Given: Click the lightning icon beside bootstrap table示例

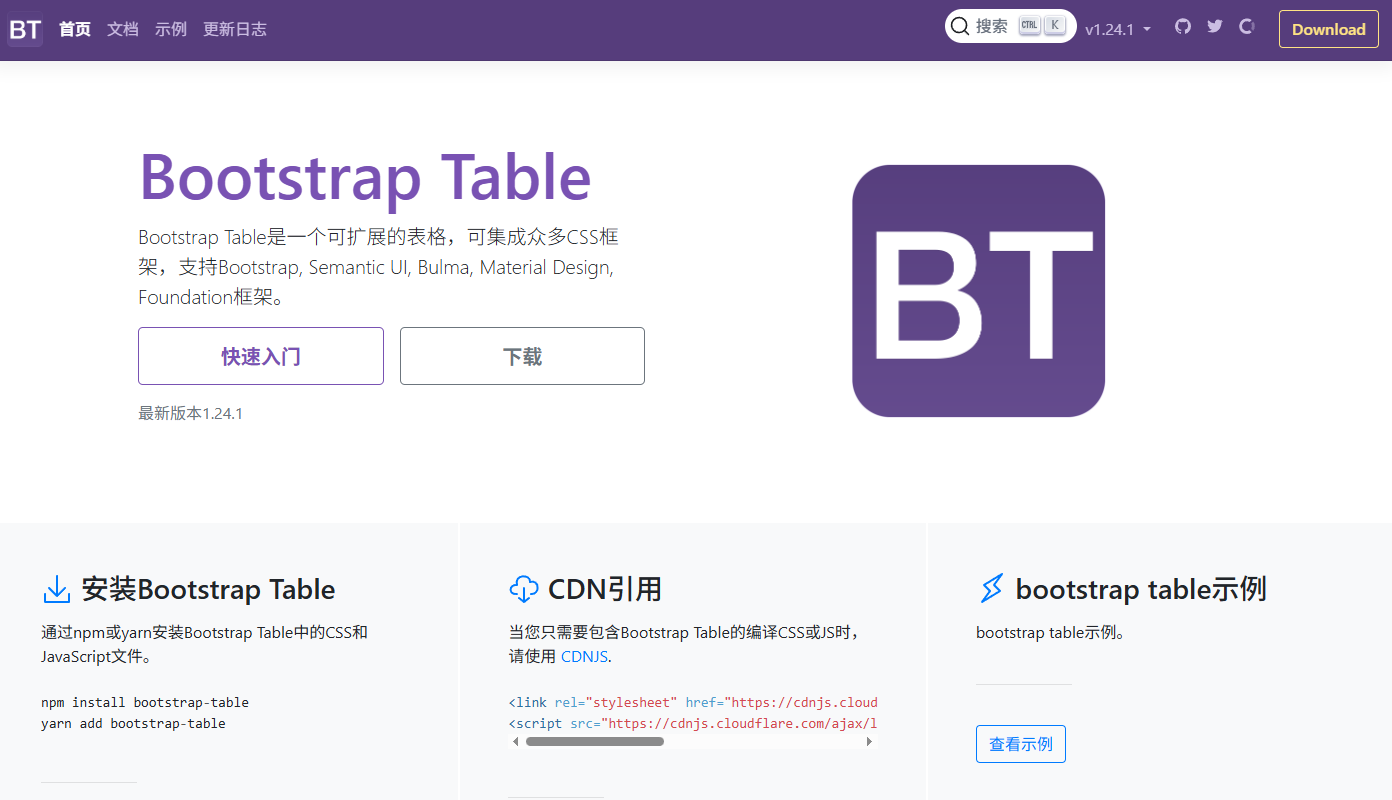Looking at the screenshot, I should 991,589.
